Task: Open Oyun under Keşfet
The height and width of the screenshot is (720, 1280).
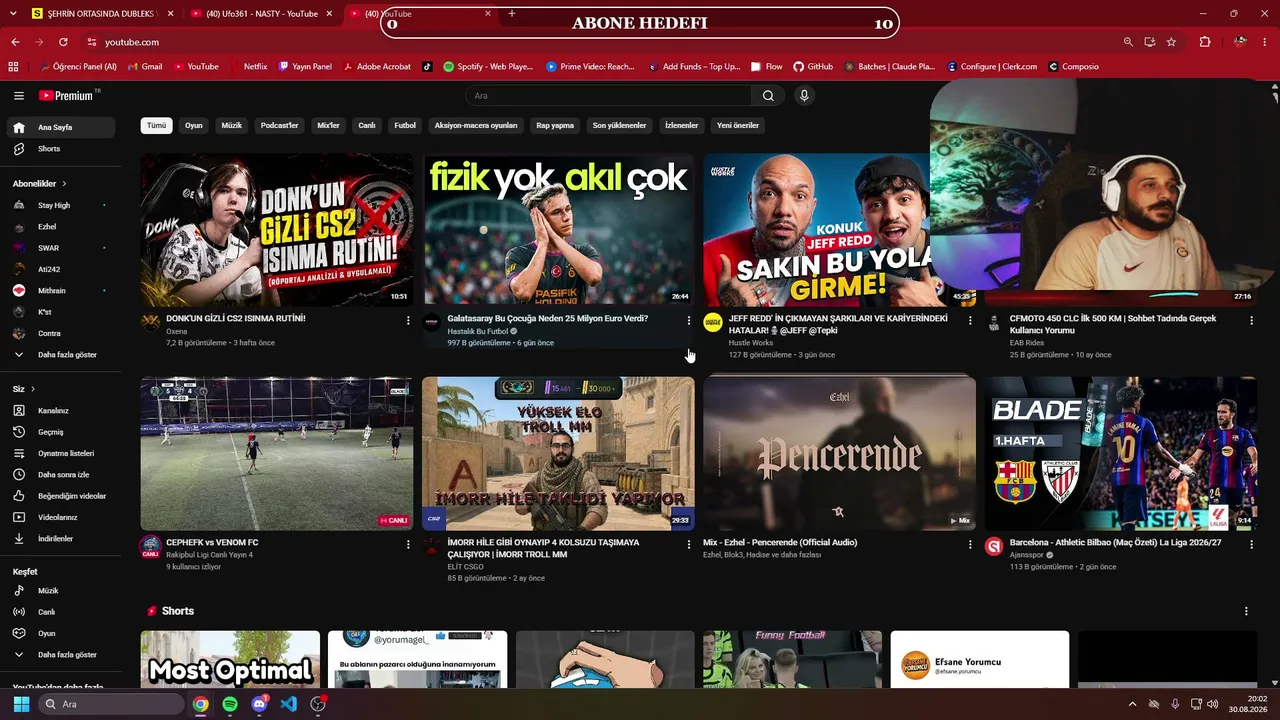Action: pyautogui.click(x=62, y=633)
